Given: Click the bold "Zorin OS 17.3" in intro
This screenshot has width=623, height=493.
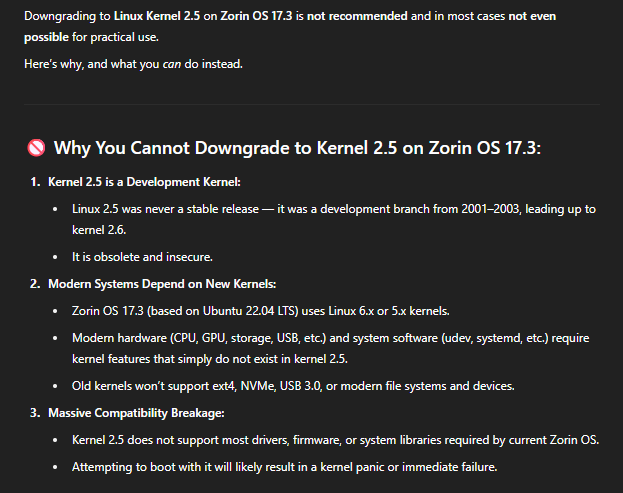Looking at the screenshot, I should (x=256, y=16).
